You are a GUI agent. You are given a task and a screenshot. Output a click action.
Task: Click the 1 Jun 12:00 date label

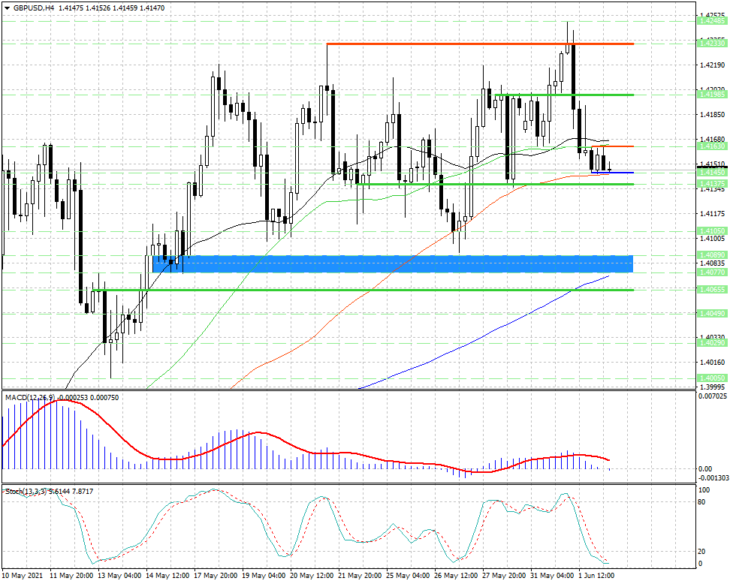[x=596, y=576]
